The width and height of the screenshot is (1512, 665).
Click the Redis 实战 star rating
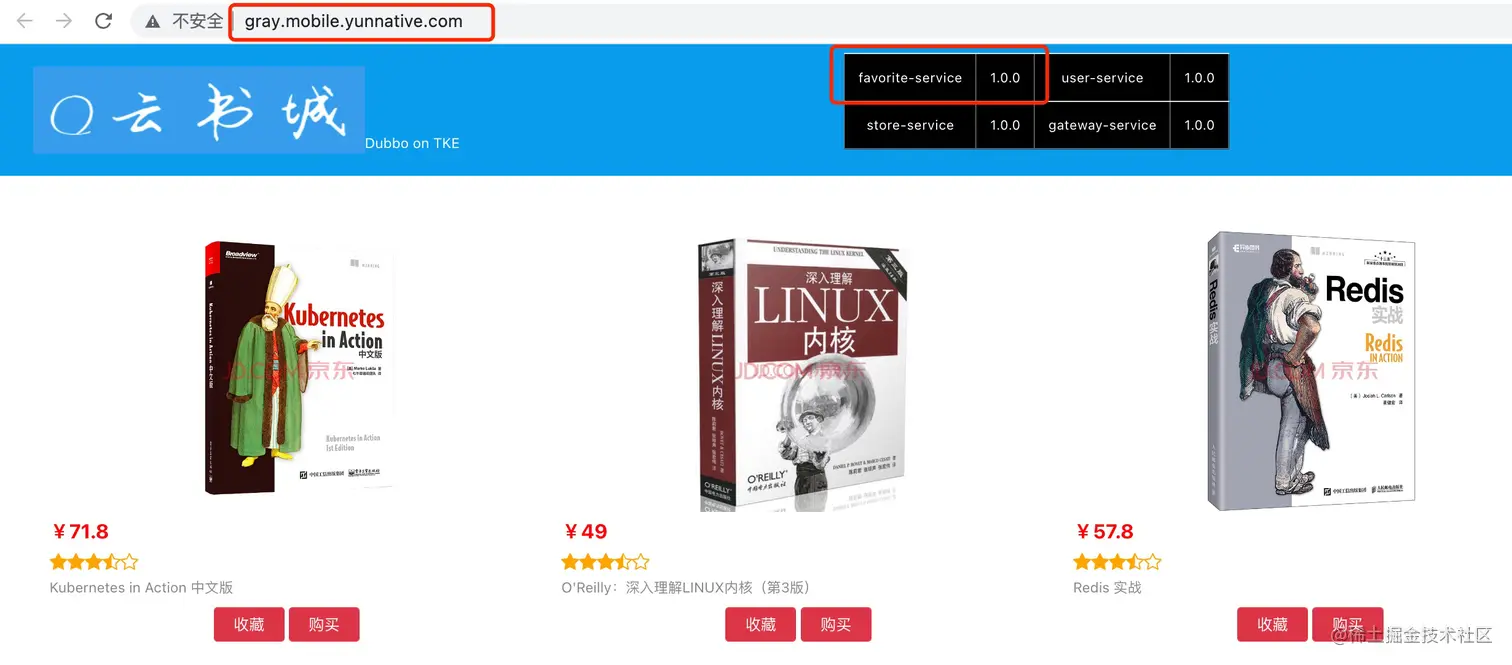point(1117,561)
